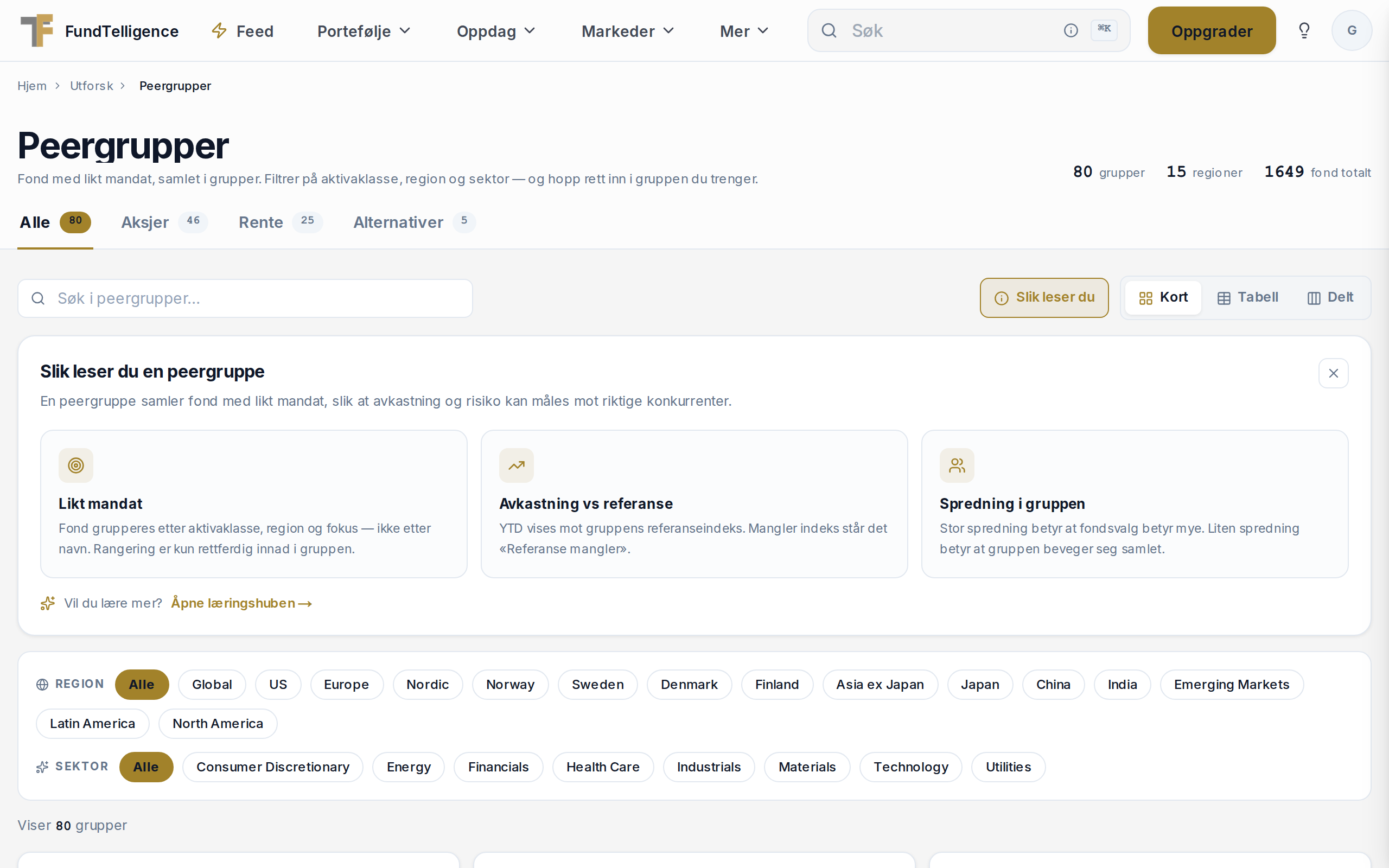Viewport: 1389px width, 868px height.
Task: Open the Åpne læringshuben link
Action: (x=241, y=603)
